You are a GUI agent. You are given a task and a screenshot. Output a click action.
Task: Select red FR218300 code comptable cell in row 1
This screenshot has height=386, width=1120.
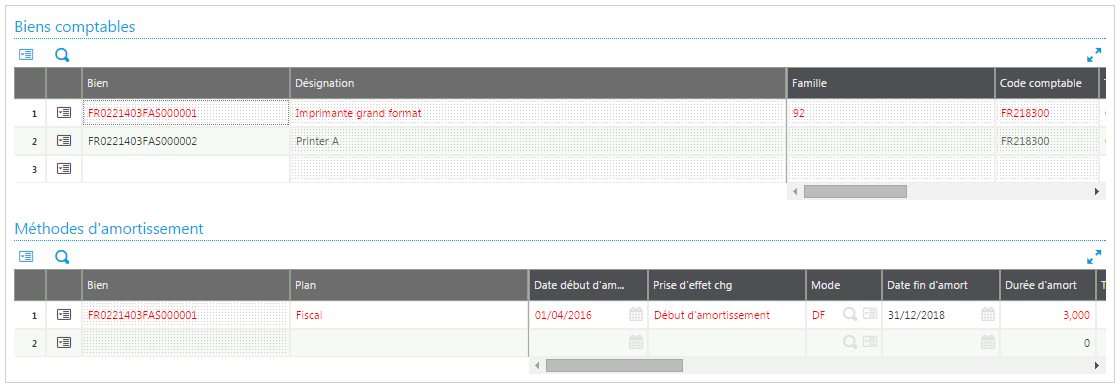tap(1047, 113)
